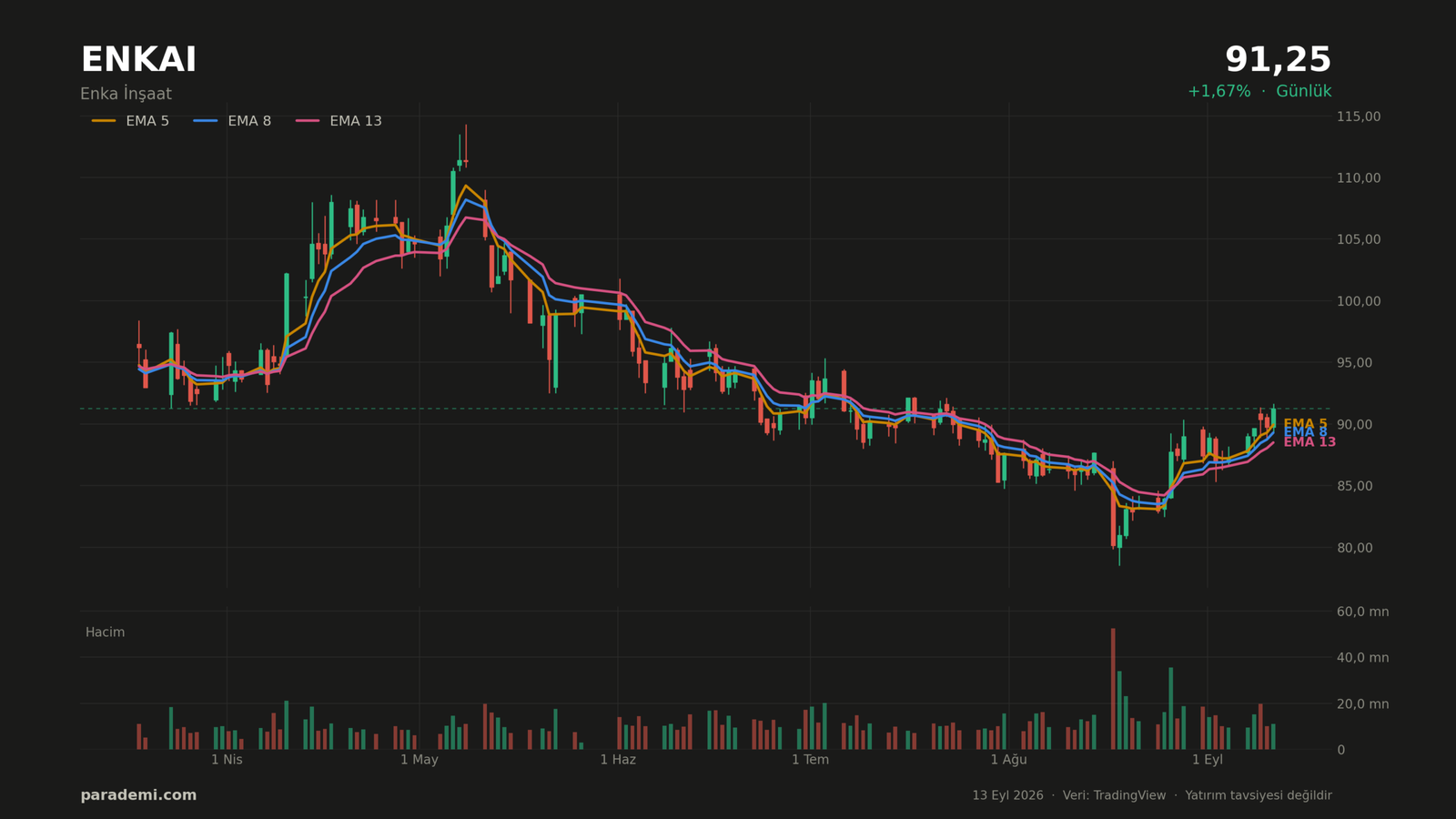Click the blue EMA 8 legend line swatch
This screenshot has width=1456, height=819.
click(206, 121)
